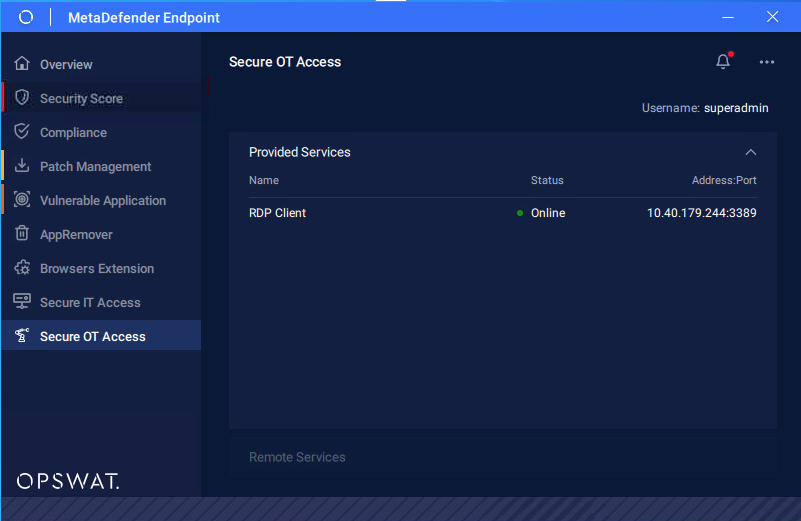Click the Secure OT Access robot-arm icon
The height and width of the screenshot is (521, 801).
point(22,336)
